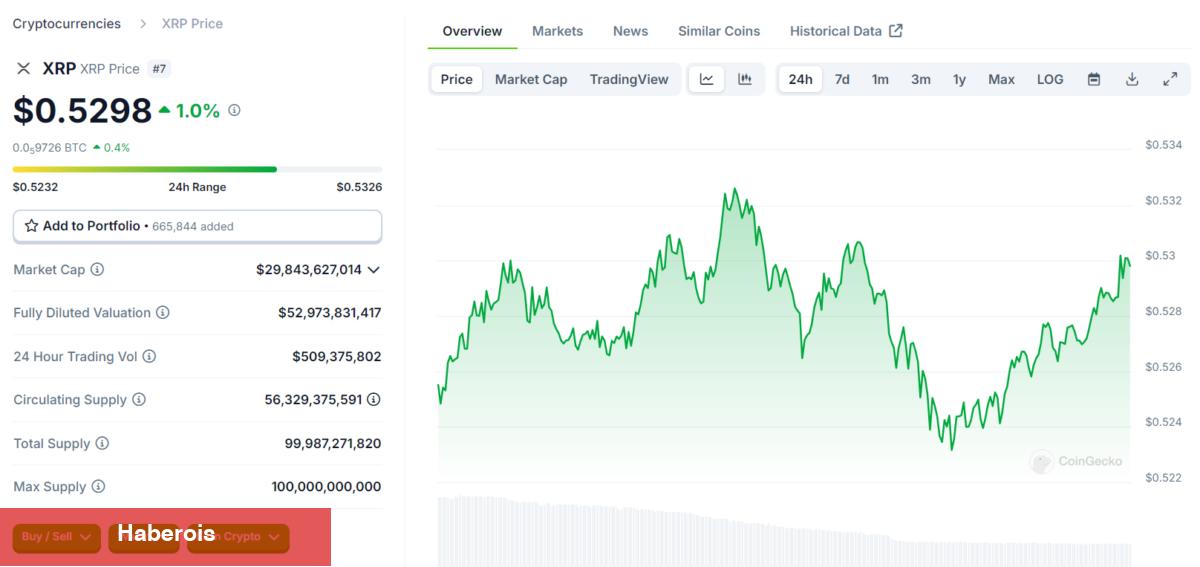This screenshot has height=567, width=1200.
Task: Click the star icon in Add to Portfolio
Action: 31,226
